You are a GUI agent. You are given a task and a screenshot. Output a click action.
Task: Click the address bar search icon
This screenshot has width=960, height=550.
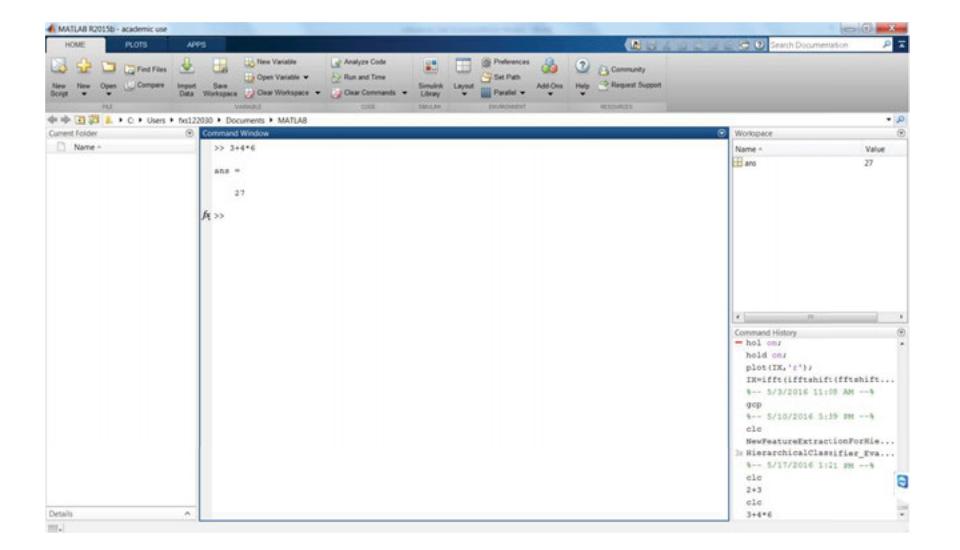[900, 120]
